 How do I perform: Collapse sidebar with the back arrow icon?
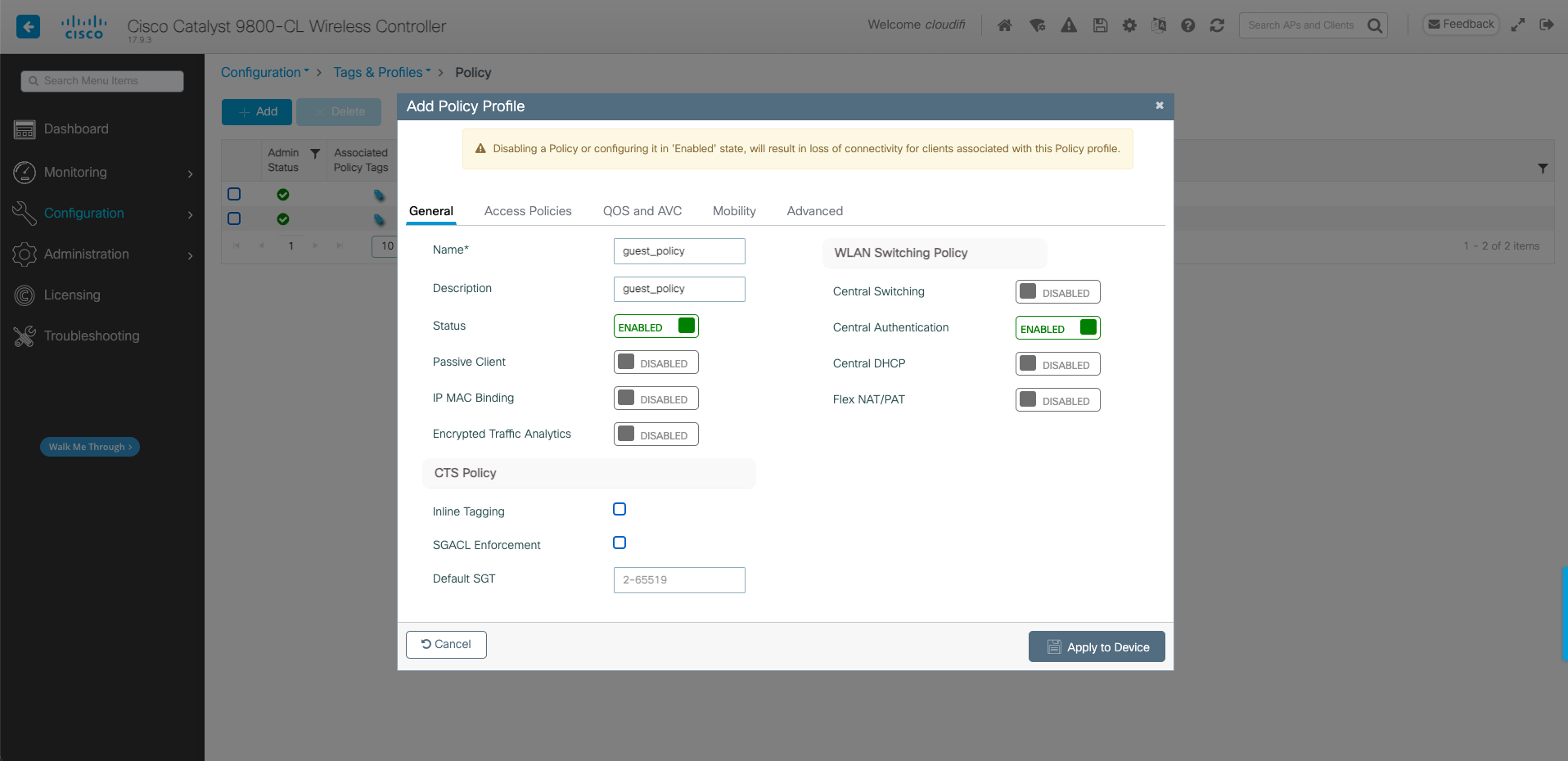click(28, 26)
